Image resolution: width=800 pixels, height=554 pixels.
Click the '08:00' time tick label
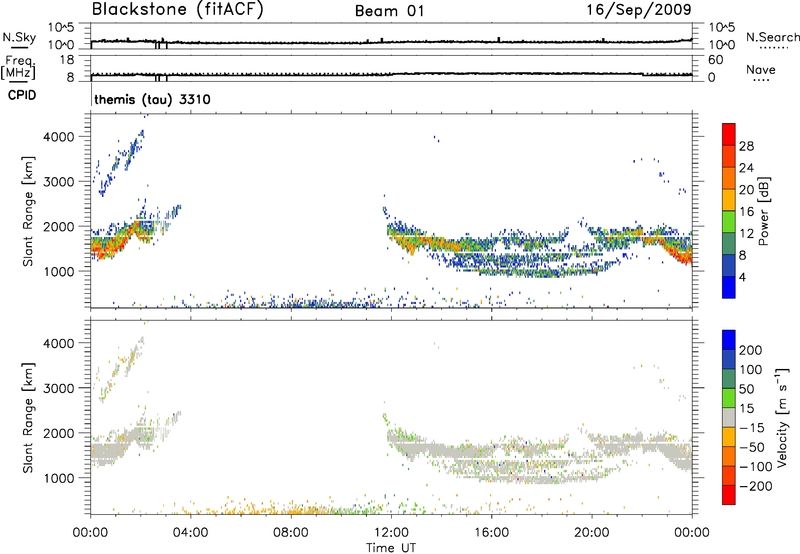pyautogui.click(x=291, y=533)
